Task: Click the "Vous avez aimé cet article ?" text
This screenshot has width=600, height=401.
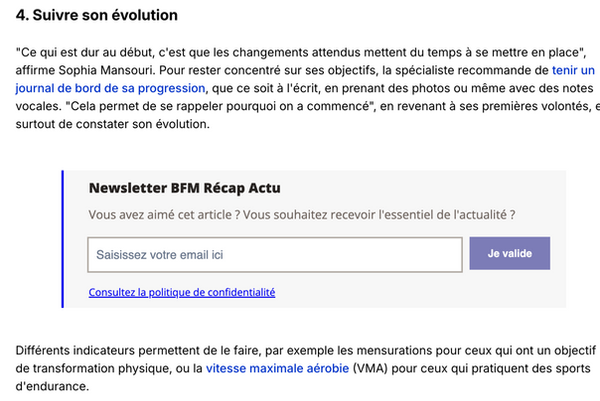Action: [164, 215]
